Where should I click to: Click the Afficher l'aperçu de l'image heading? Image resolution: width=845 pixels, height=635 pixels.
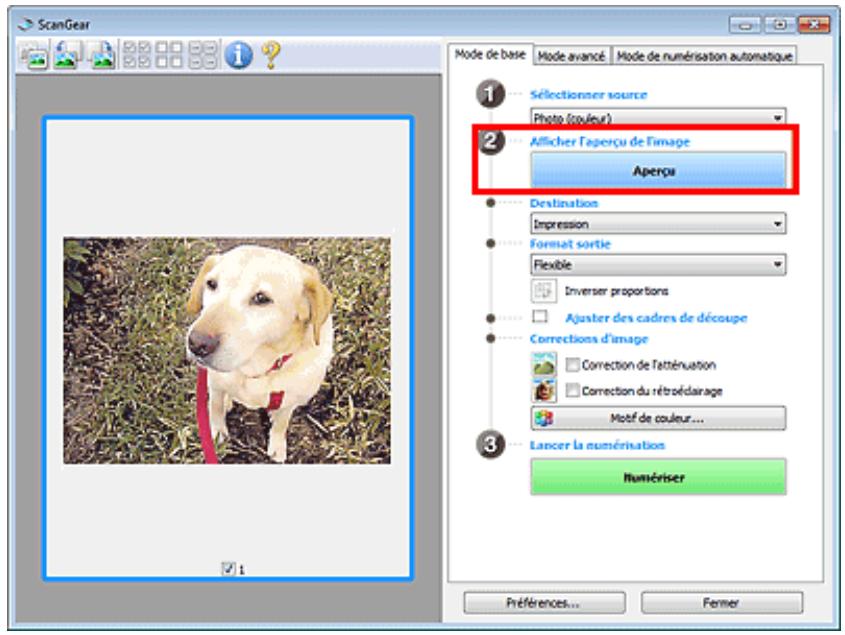coord(609,142)
